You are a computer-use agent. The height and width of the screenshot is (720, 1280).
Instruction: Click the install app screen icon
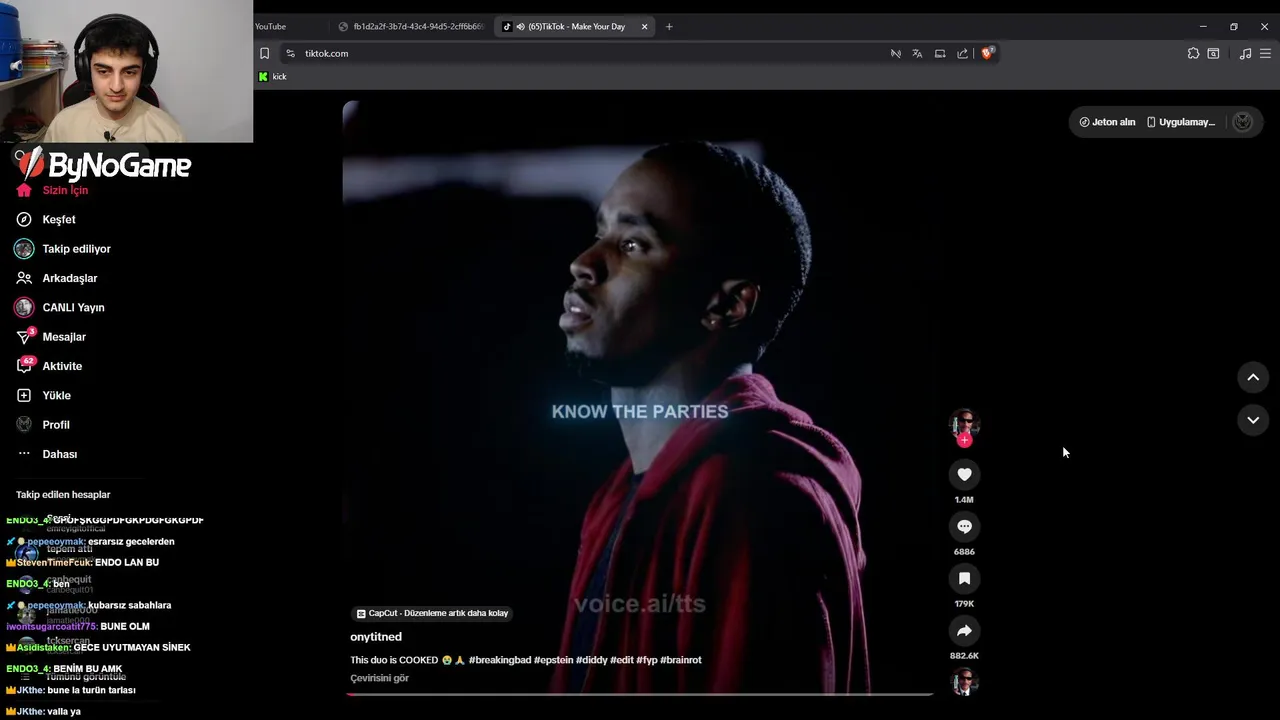[x=940, y=53]
